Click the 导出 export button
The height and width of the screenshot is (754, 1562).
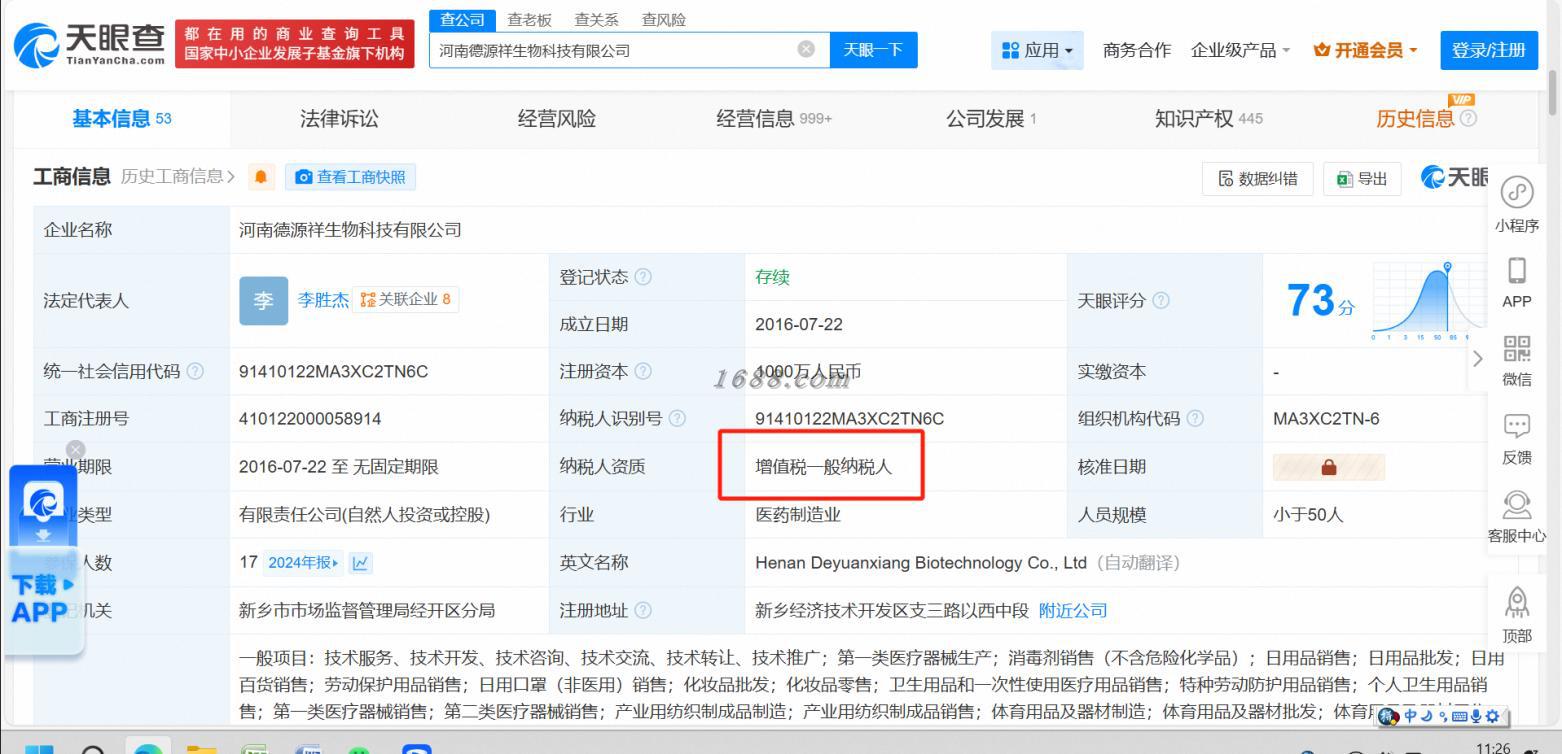click(x=1362, y=179)
